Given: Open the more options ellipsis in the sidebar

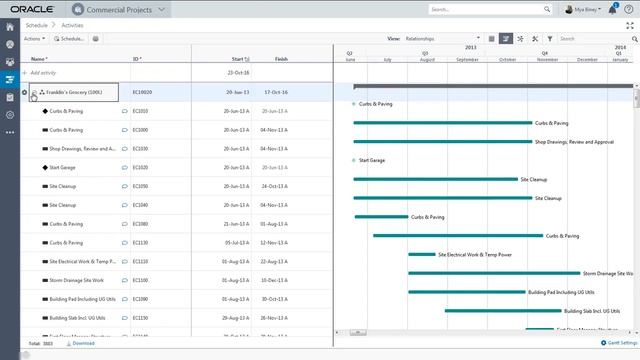Looking at the screenshot, I should pyautogui.click(x=10, y=132).
